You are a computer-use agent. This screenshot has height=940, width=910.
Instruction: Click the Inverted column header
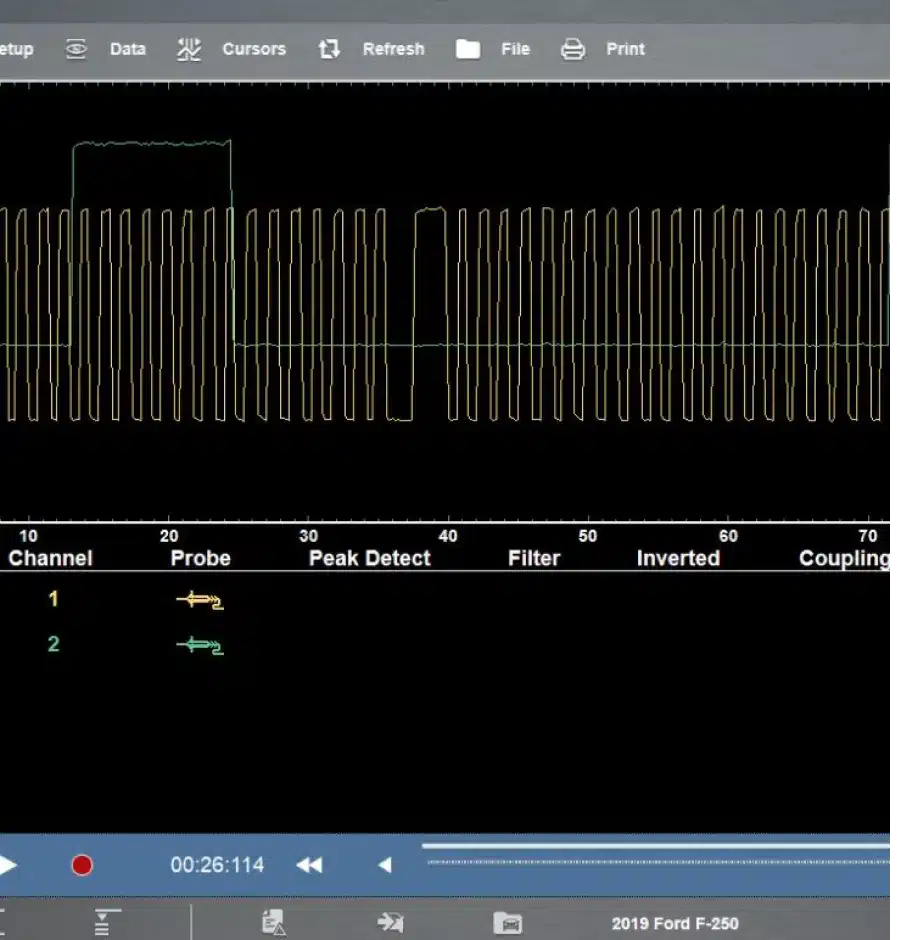tap(678, 558)
